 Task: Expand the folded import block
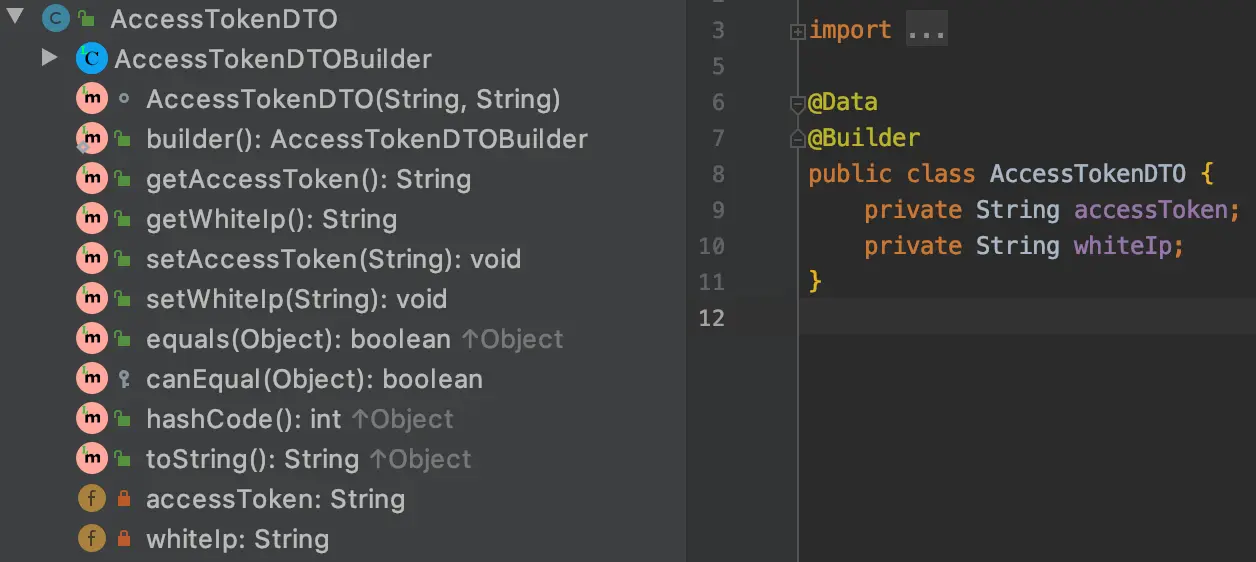point(797,31)
